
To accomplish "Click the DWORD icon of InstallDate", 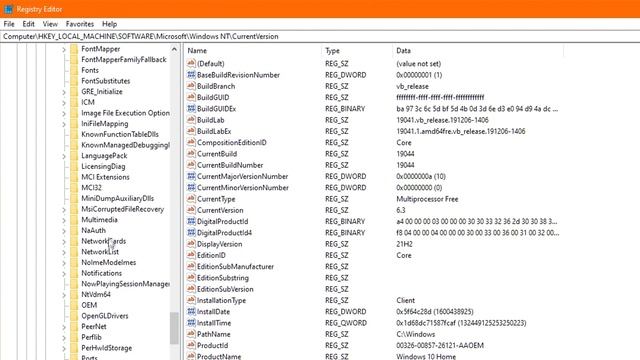I will click(x=191, y=311).
